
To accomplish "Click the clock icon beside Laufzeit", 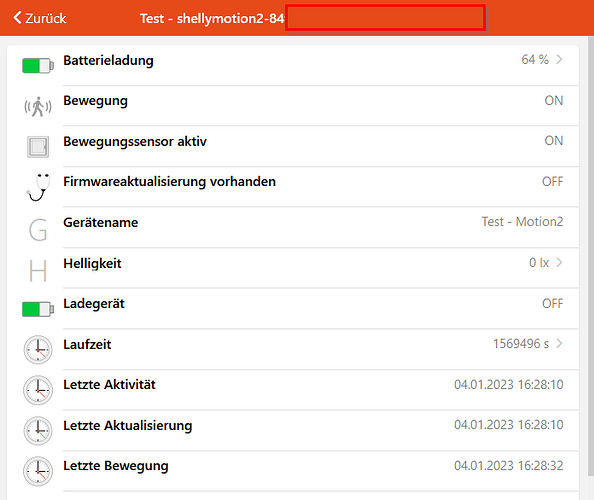I will [x=38, y=350].
